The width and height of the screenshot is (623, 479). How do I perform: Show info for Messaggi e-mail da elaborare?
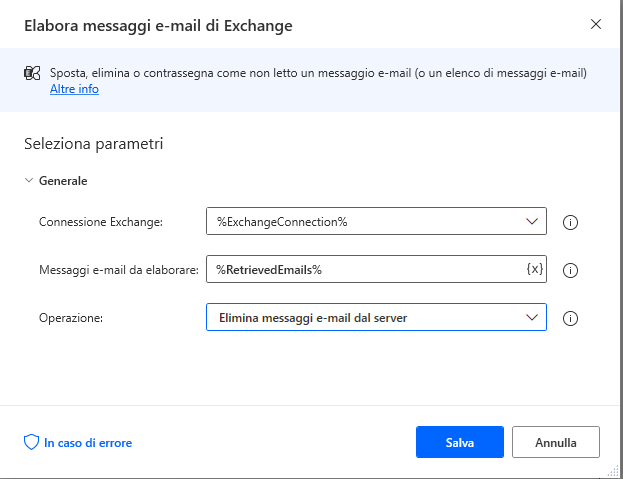click(x=570, y=270)
